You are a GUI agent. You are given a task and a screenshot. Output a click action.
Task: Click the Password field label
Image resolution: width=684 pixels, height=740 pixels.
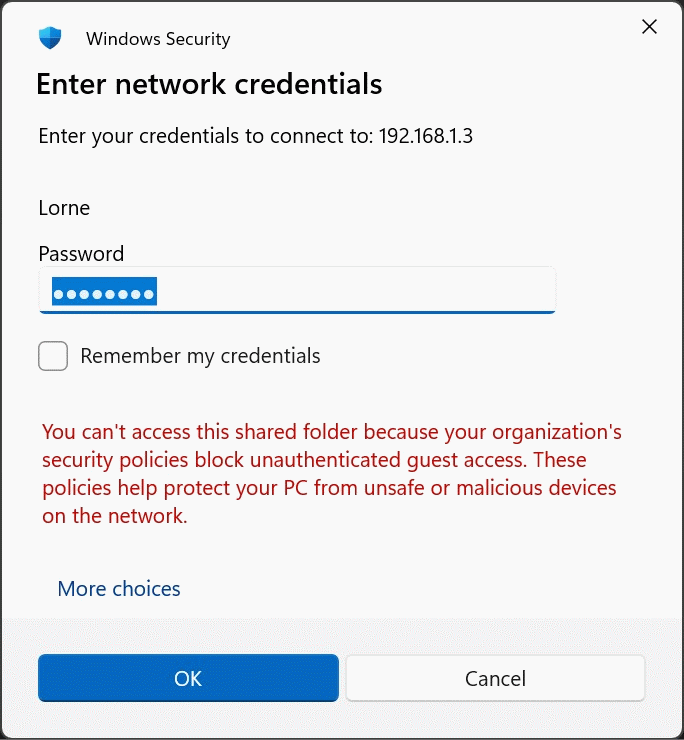[81, 254]
